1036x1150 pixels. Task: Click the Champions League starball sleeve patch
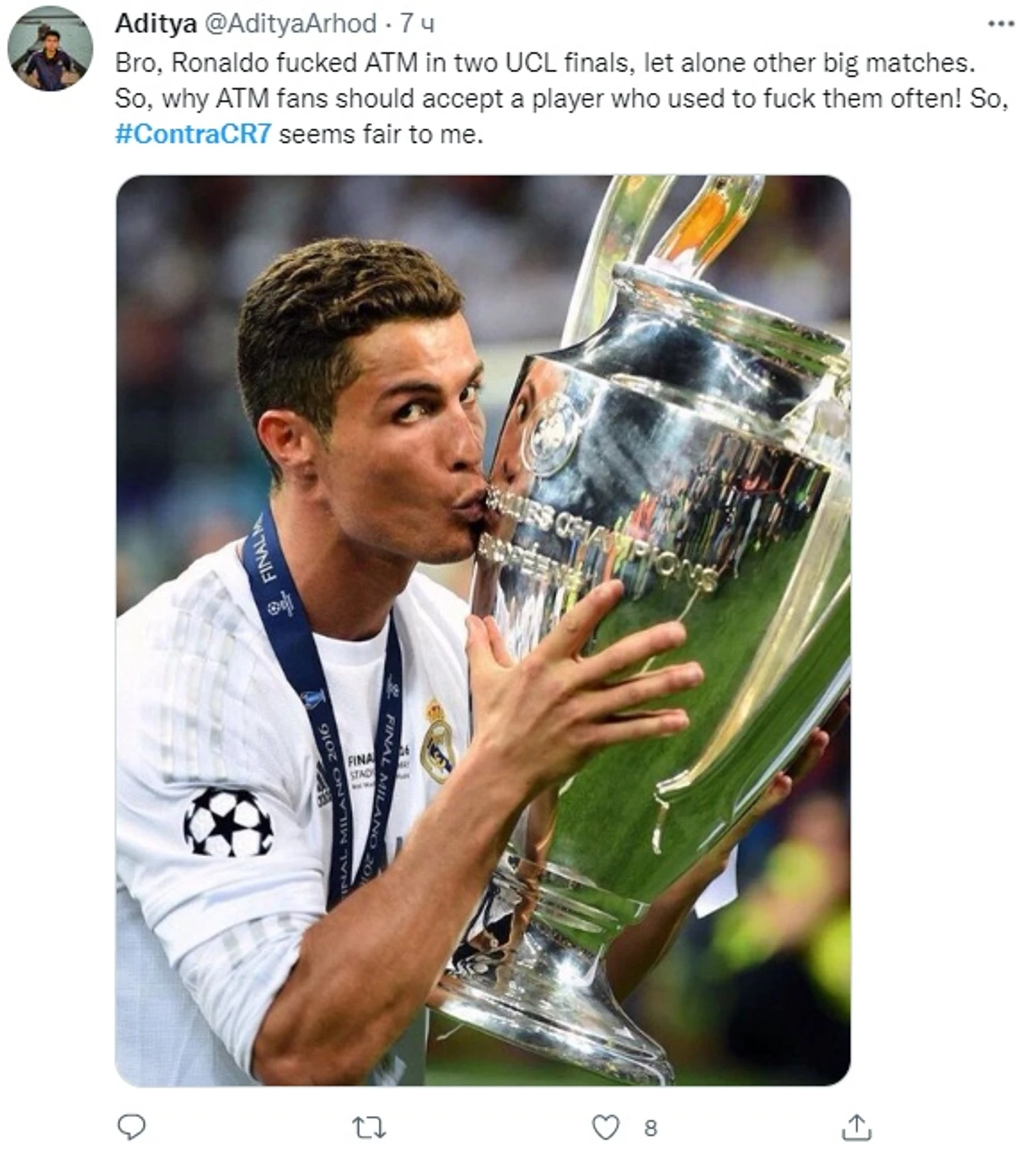pos(228,822)
